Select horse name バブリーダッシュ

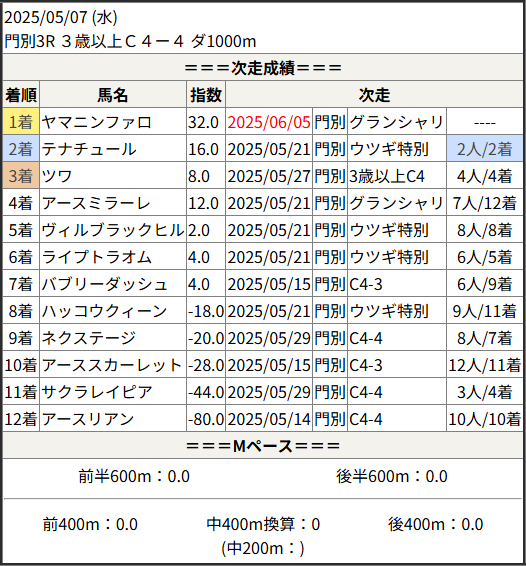(x=104, y=284)
